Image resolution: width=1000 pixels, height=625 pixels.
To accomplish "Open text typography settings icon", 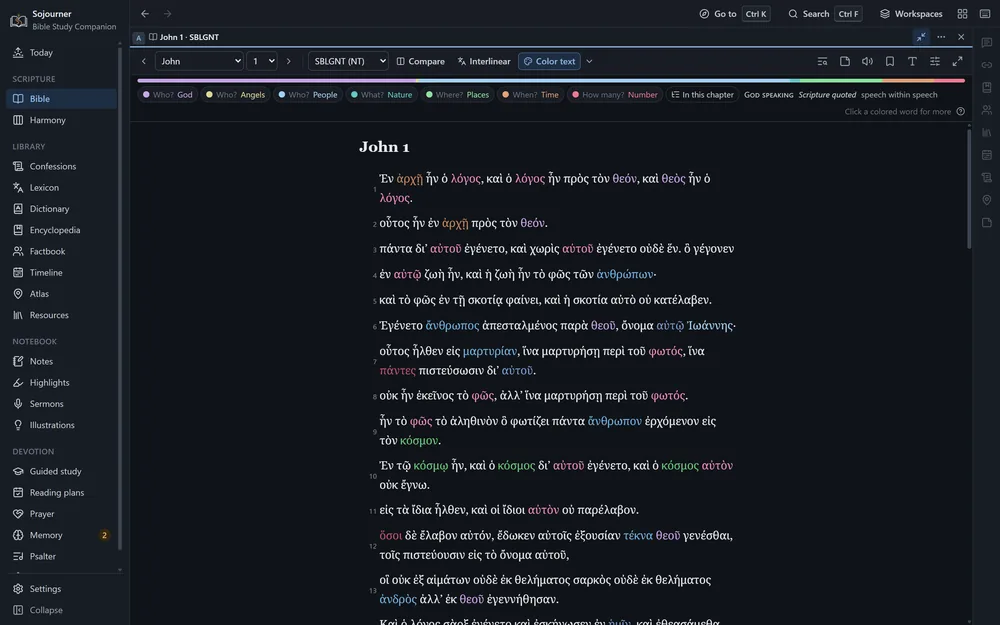I will pos(912,61).
